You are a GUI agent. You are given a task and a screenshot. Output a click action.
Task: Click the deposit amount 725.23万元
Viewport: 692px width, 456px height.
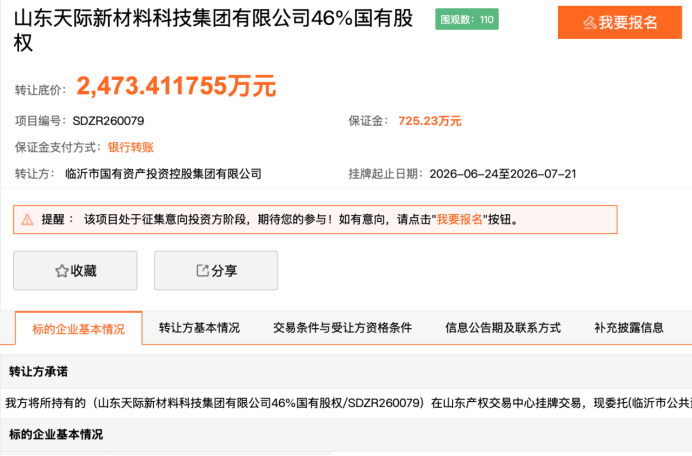point(430,121)
